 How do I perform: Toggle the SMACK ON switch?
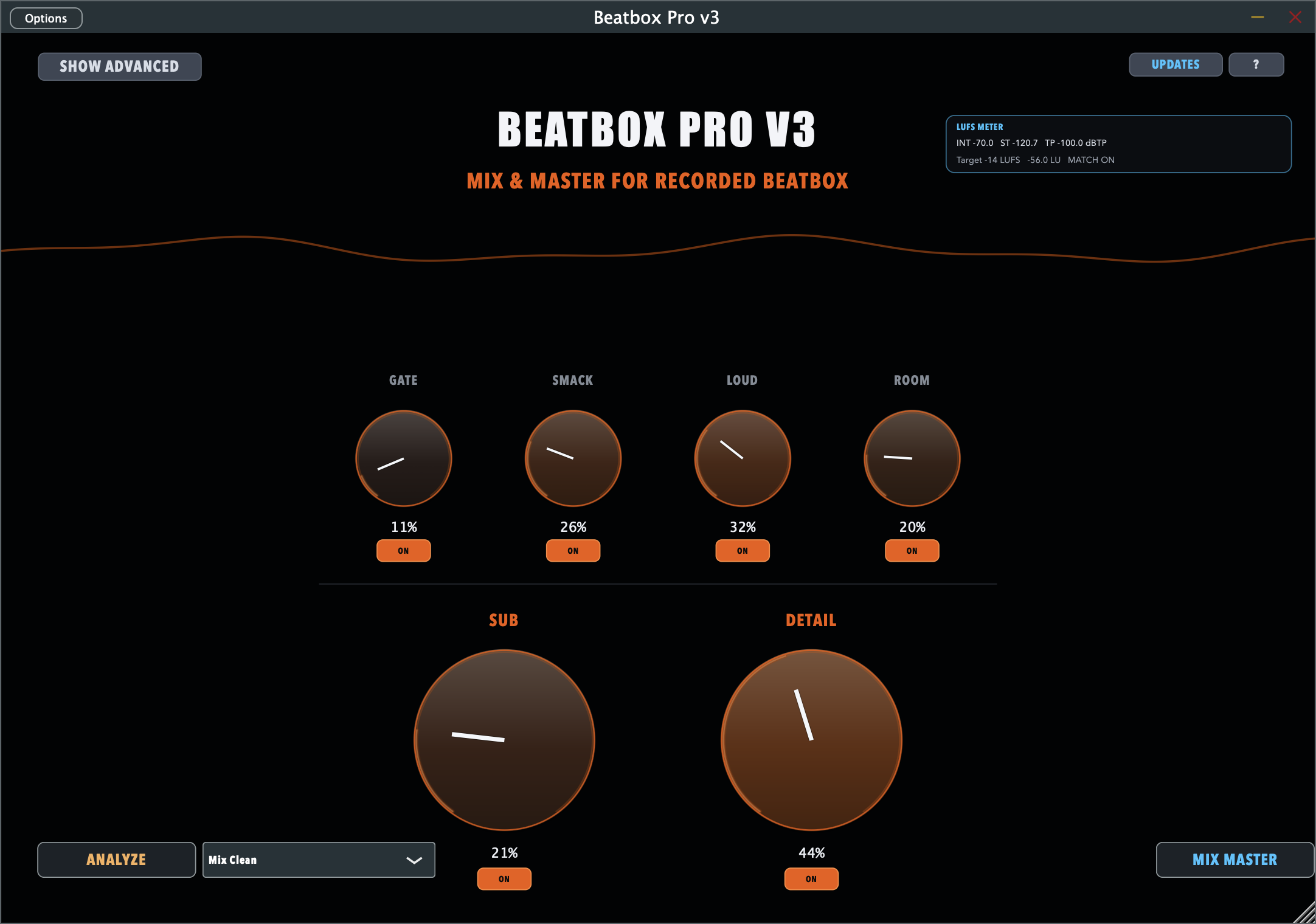(x=573, y=551)
